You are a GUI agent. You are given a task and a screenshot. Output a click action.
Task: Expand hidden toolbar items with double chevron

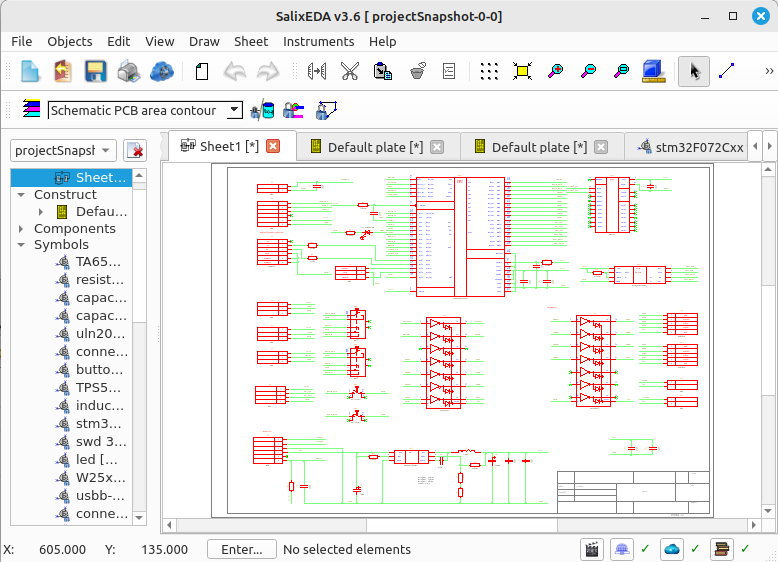pos(769,71)
